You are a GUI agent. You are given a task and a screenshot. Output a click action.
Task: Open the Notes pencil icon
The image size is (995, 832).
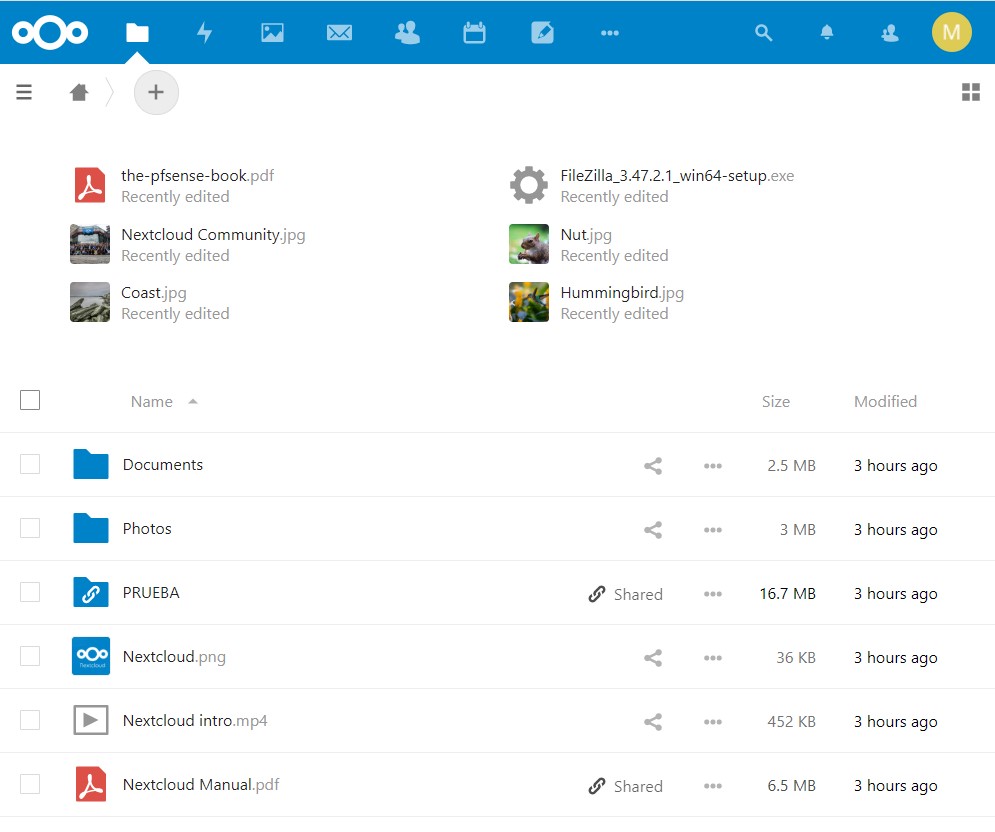tap(542, 32)
